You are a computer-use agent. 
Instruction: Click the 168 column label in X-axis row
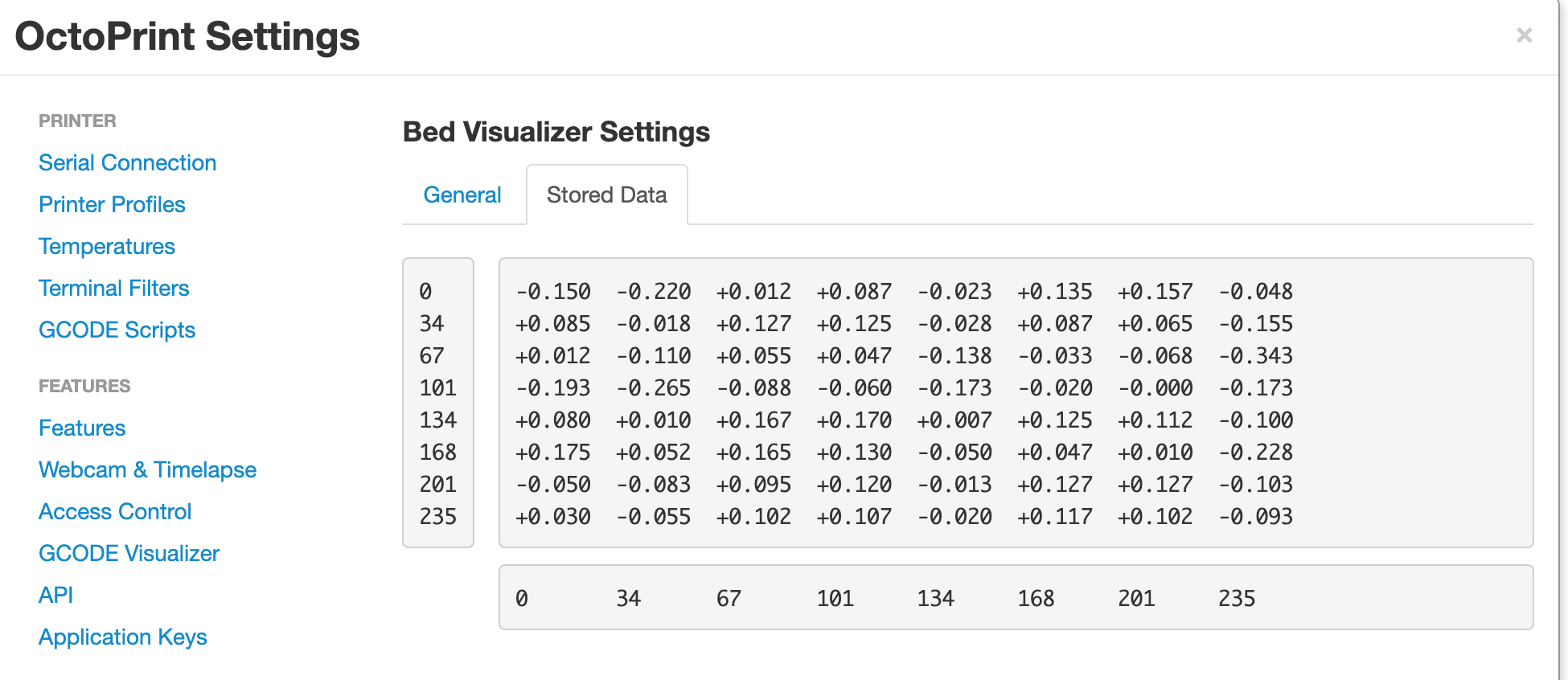[x=1036, y=598]
